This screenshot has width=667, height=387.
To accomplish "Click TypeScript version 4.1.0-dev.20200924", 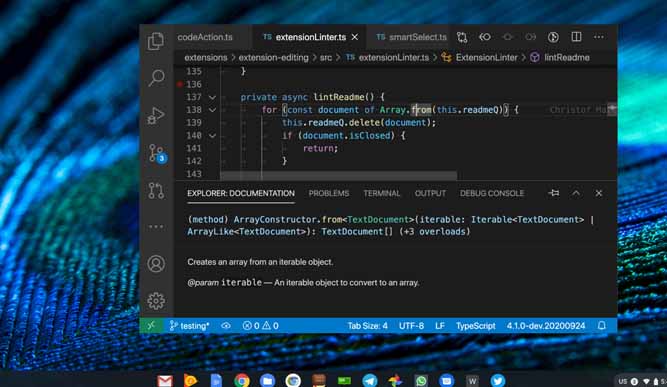I will (x=546, y=326).
